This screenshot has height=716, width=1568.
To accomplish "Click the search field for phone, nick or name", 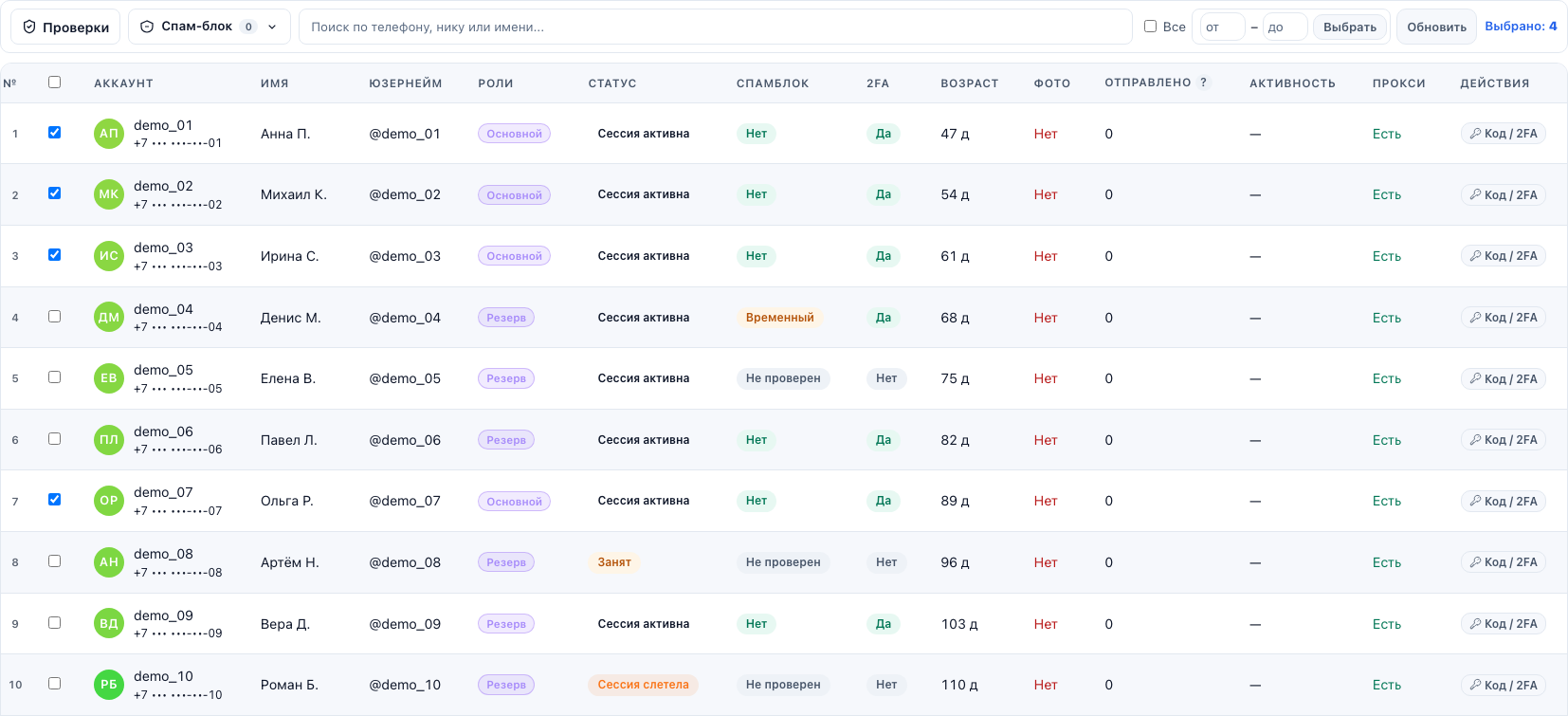I will (715, 27).
